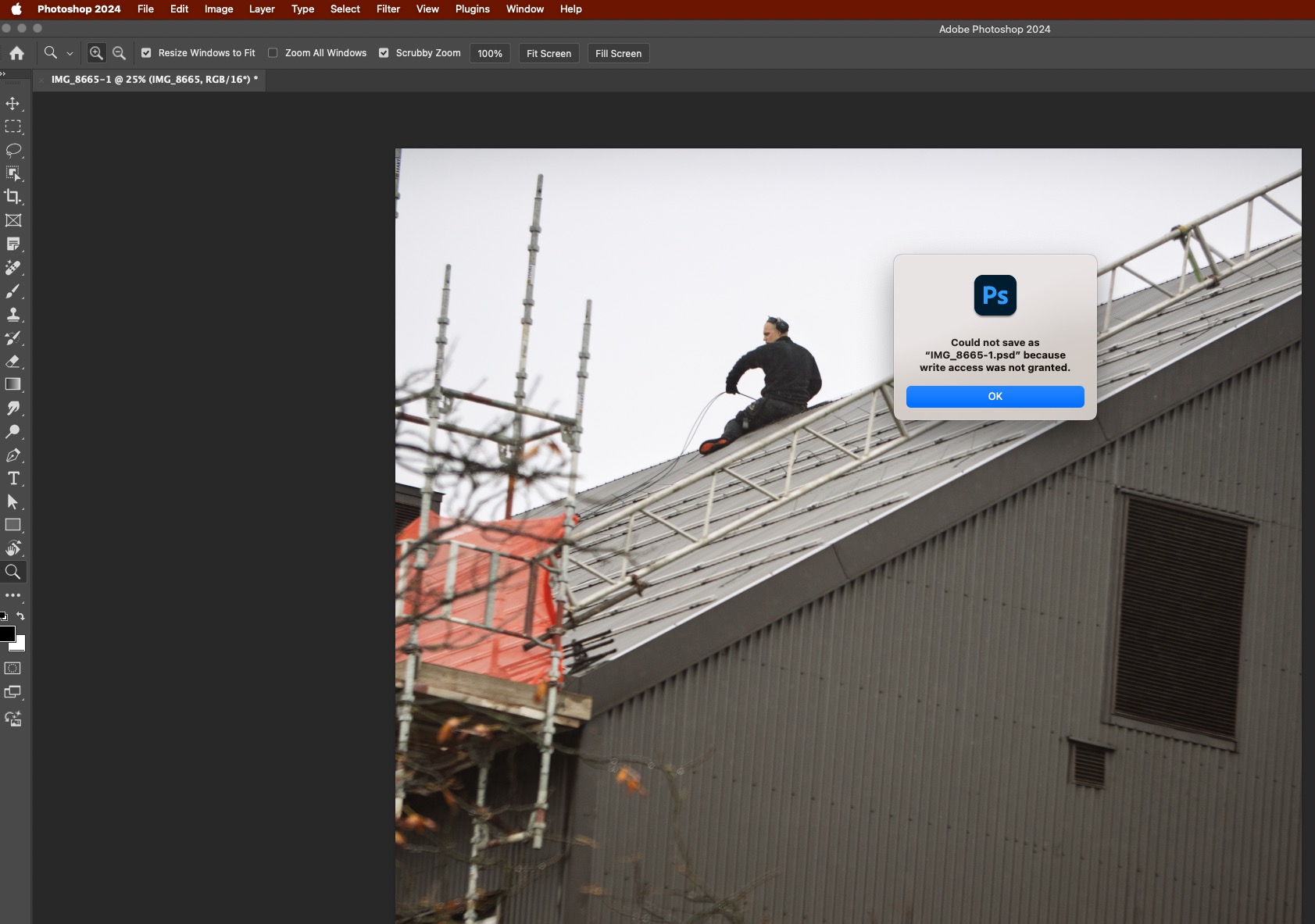This screenshot has height=924, width=1315.
Task: Select the Crop tool
Action: 13,197
